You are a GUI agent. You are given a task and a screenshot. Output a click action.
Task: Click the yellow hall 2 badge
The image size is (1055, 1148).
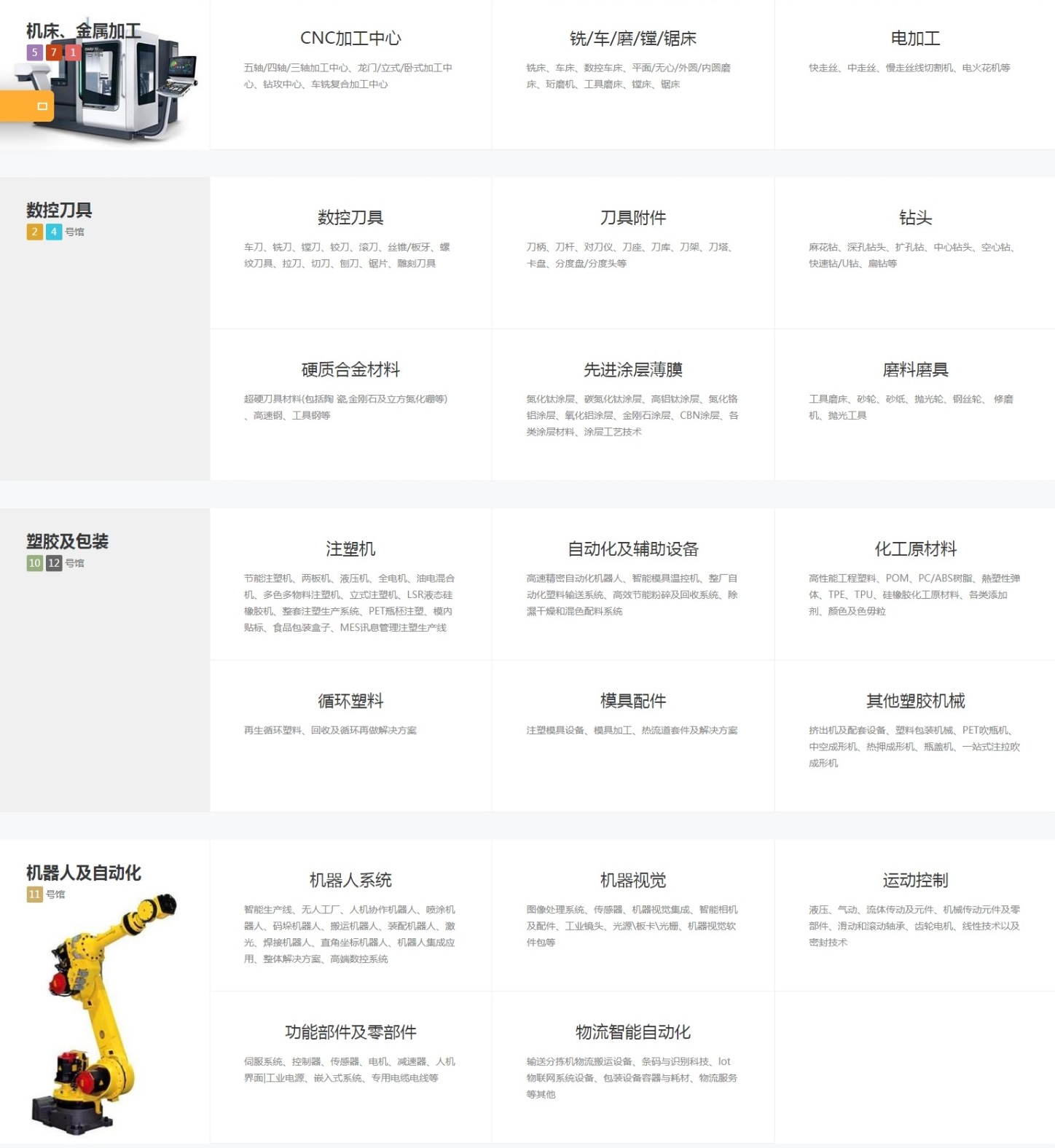pos(34,232)
